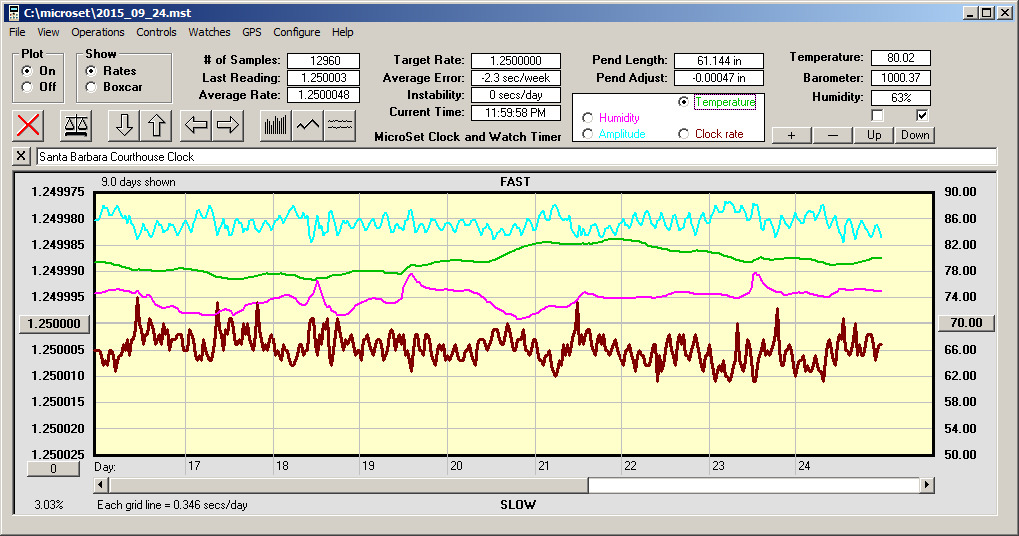The image size is (1019, 536).
Task: Select the Boxcar show option
Action: click(x=91, y=87)
